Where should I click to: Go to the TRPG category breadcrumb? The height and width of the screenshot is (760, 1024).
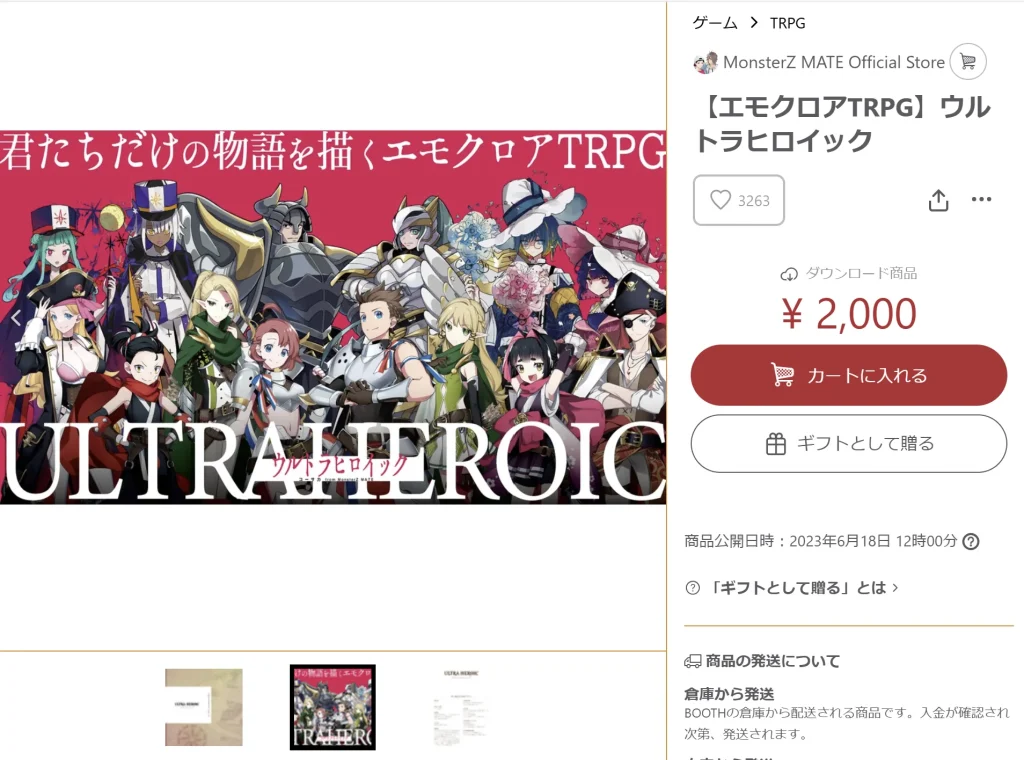788,23
